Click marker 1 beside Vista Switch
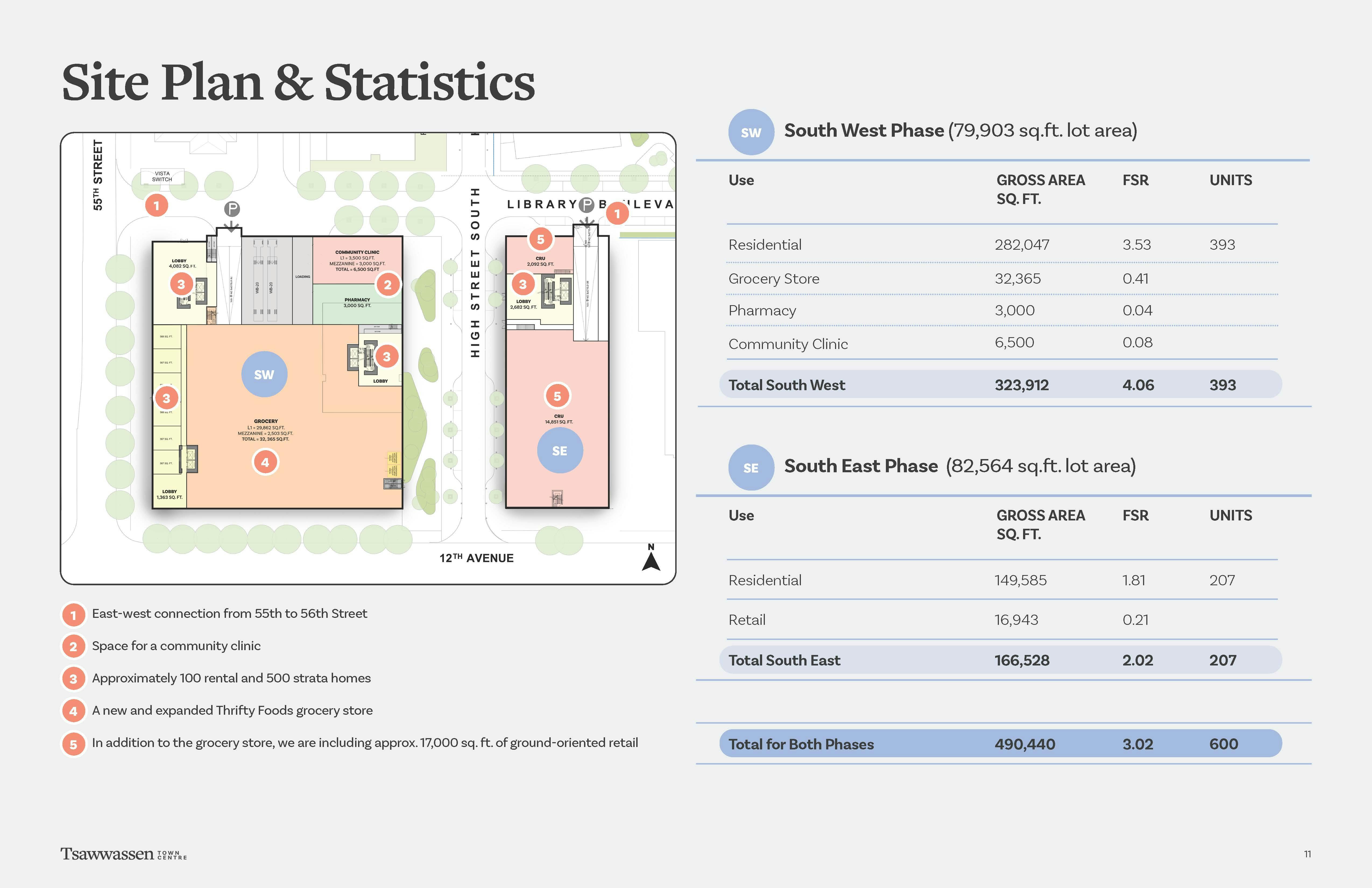The width and height of the screenshot is (1372, 888). (x=156, y=205)
